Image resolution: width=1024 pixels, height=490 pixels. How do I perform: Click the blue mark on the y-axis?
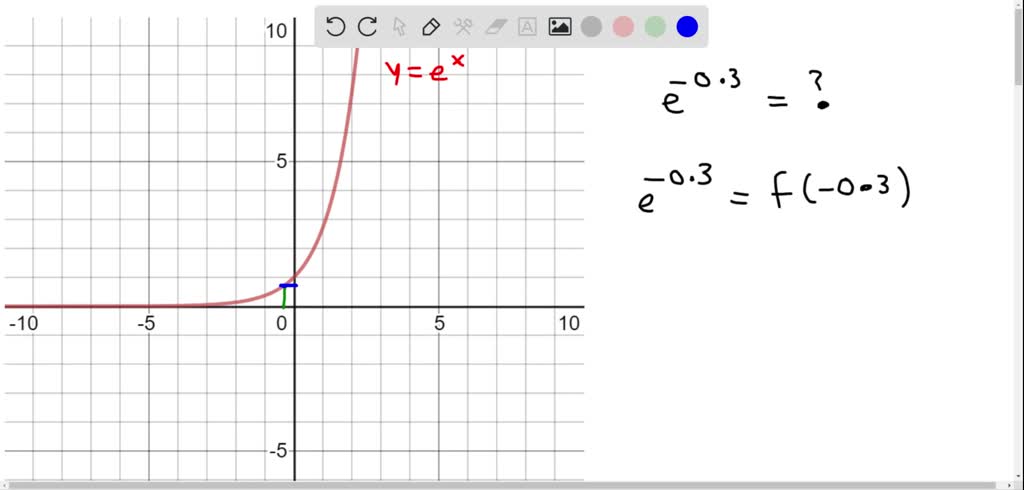pyautogui.click(x=288, y=286)
